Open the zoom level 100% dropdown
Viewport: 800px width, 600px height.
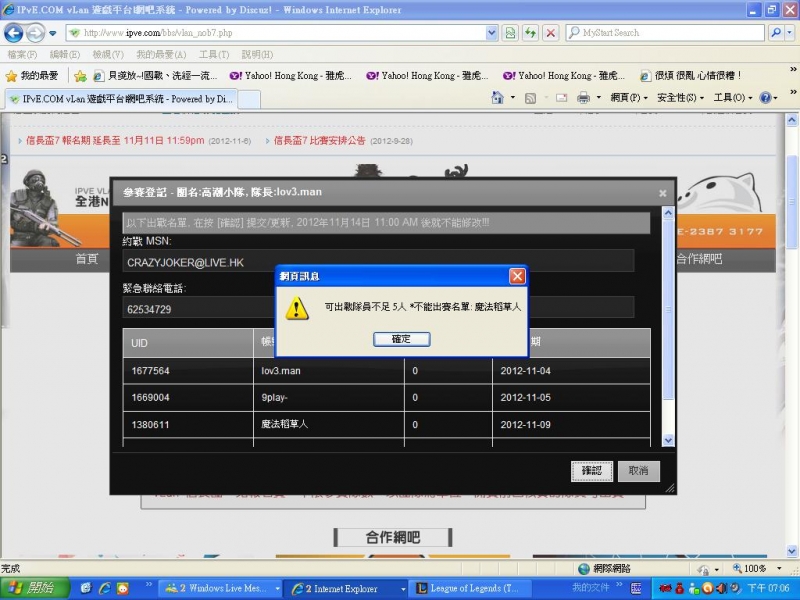(x=779, y=568)
